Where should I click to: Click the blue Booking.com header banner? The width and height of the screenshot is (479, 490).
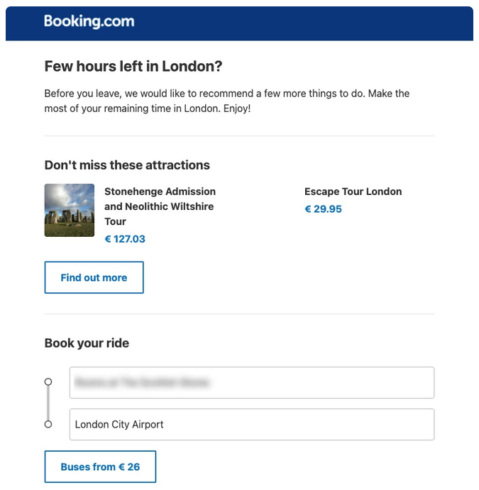pyautogui.click(x=239, y=23)
